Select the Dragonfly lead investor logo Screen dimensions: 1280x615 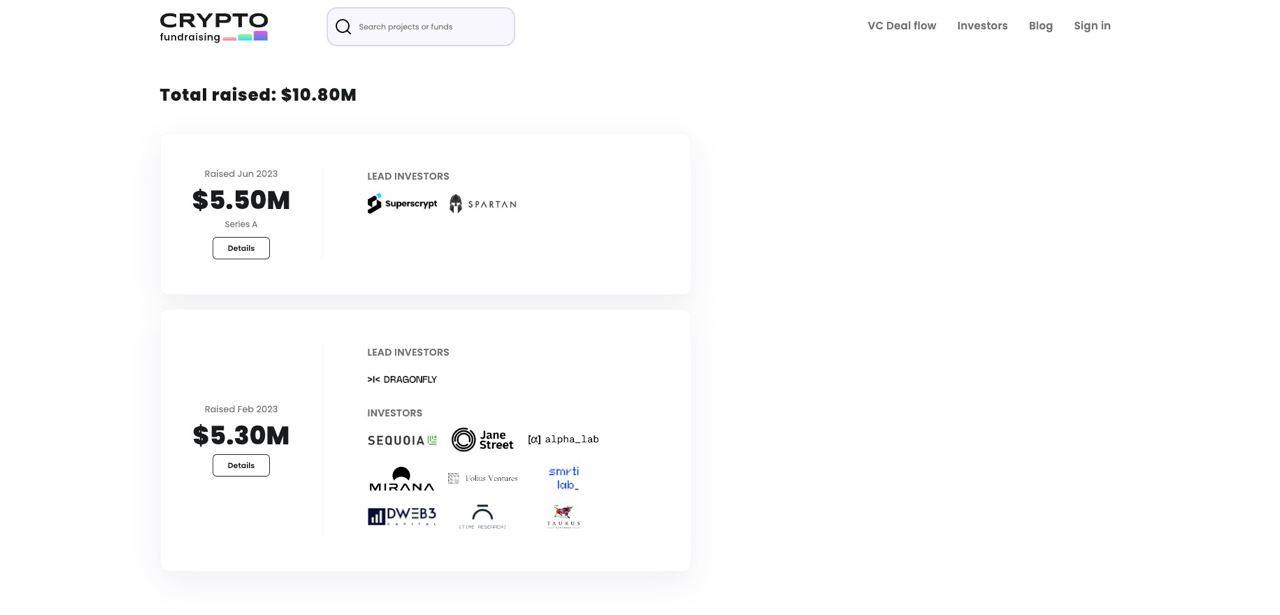pos(402,380)
